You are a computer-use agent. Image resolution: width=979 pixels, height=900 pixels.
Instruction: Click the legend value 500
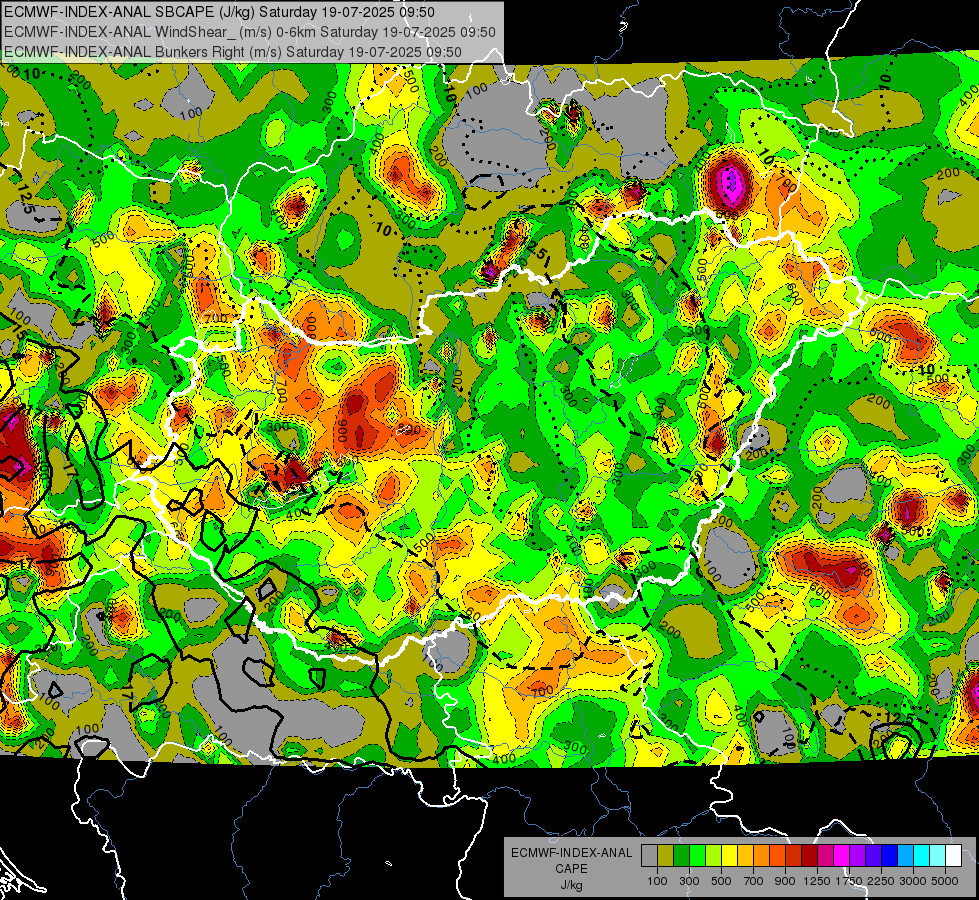pyautogui.click(x=721, y=881)
